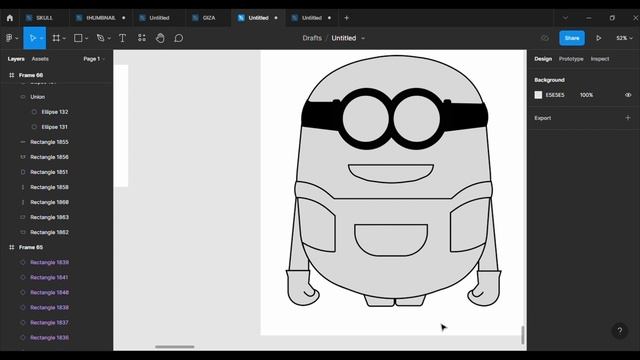
Task: Click the background hex value E5E5E5
Action: point(555,95)
